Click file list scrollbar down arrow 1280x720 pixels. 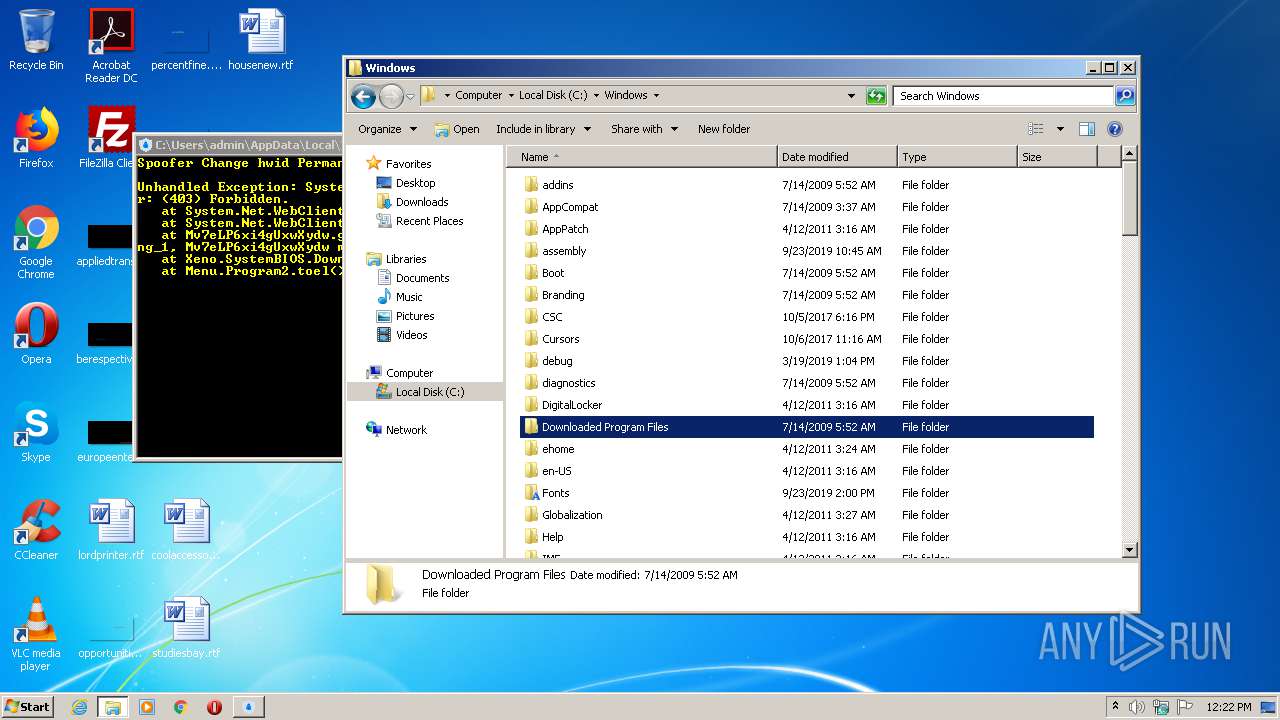pyautogui.click(x=1130, y=549)
